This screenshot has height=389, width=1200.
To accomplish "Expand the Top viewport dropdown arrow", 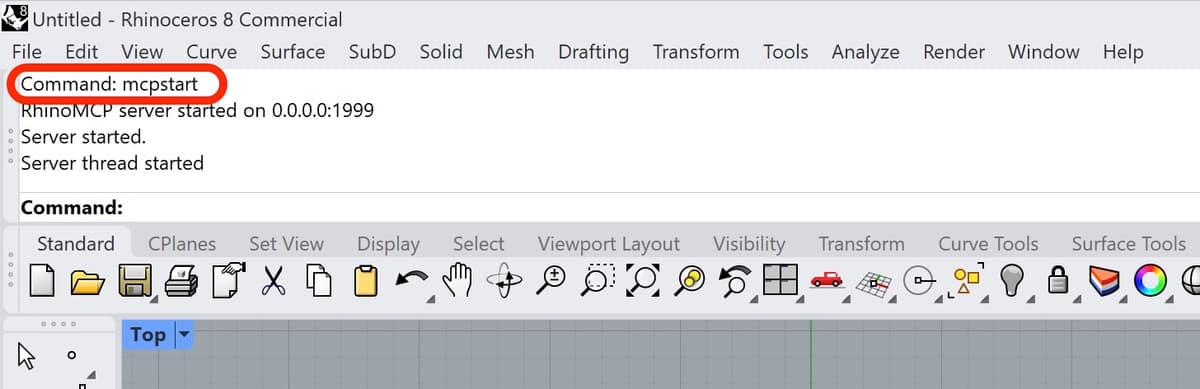I will click(x=182, y=334).
